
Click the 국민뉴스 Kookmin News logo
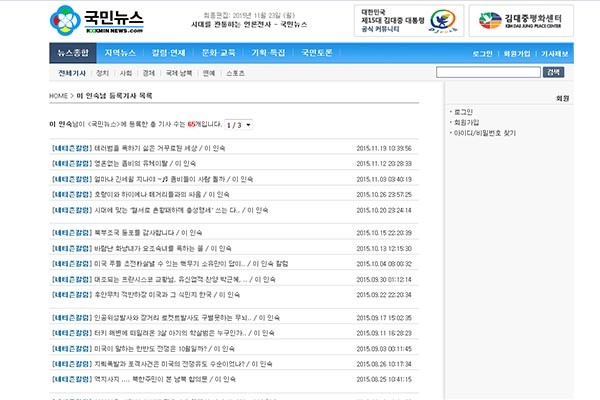tap(97, 21)
